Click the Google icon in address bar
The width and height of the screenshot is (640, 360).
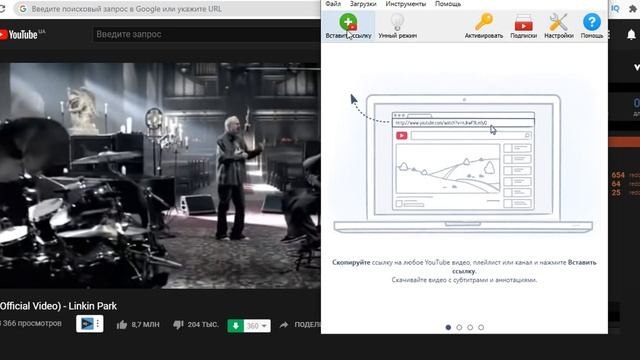23,9
